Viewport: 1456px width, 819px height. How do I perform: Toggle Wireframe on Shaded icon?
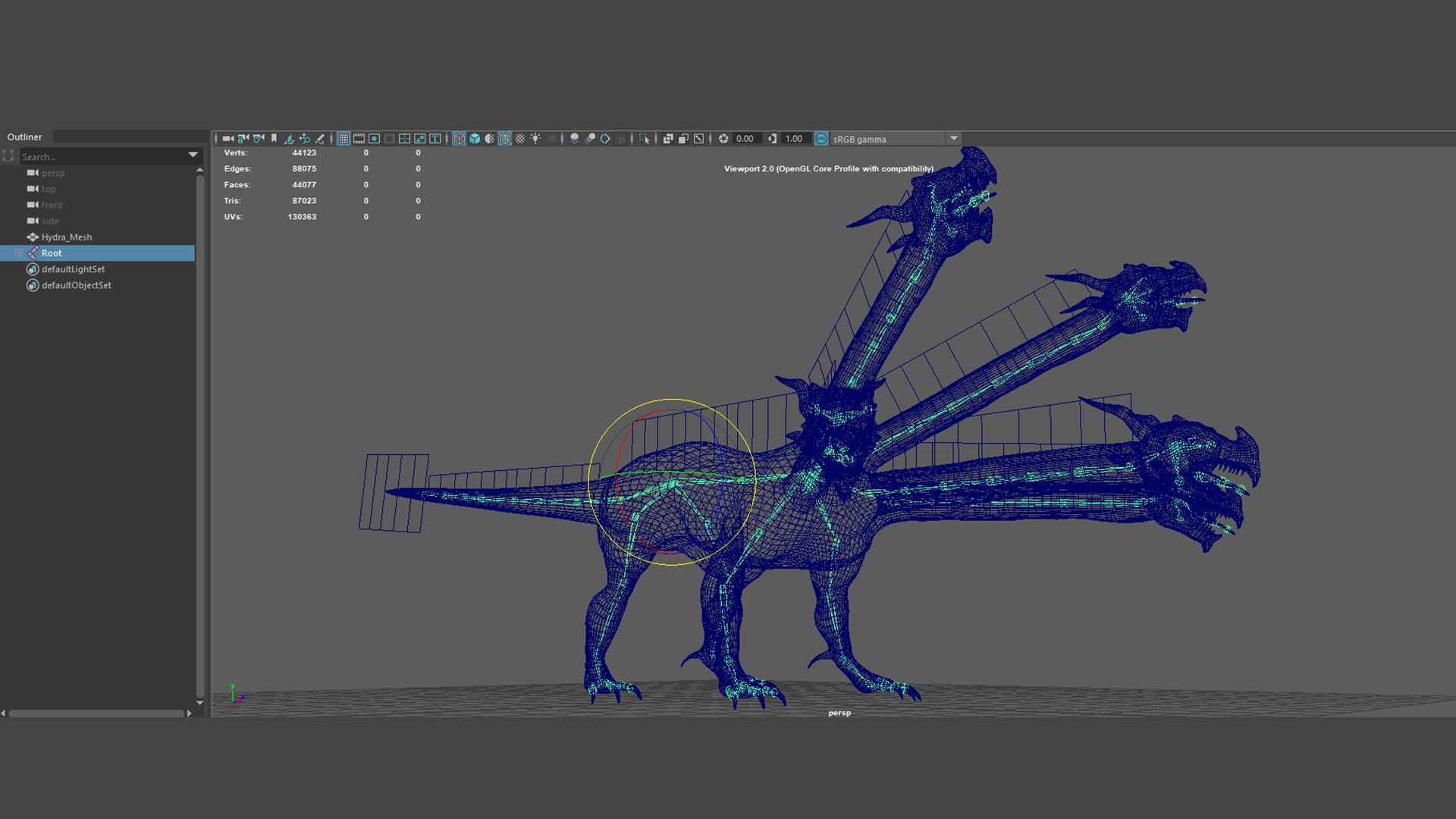click(504, 139)
